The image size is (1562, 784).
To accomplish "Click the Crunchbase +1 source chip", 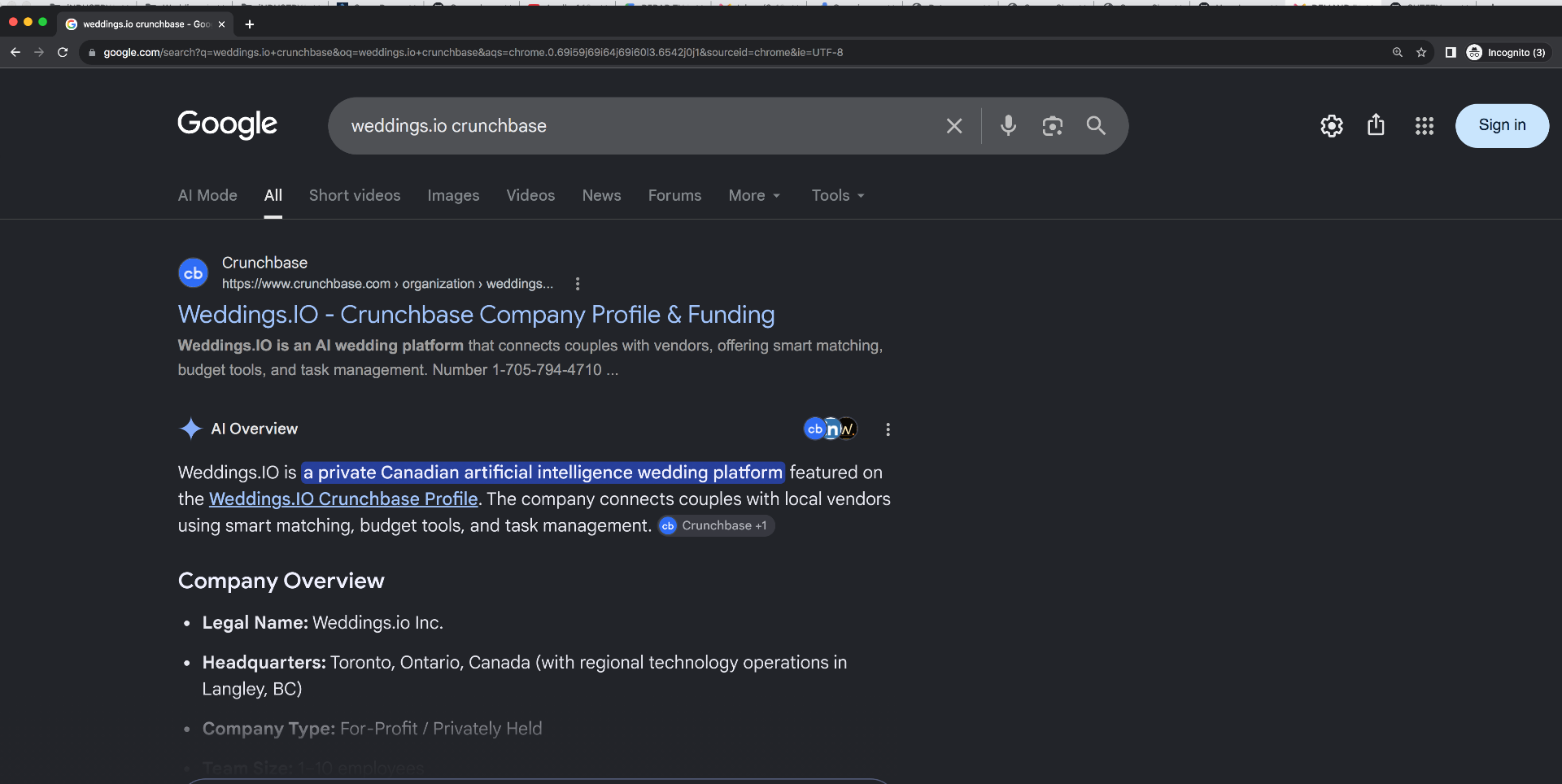I will (x=716, y=526).
